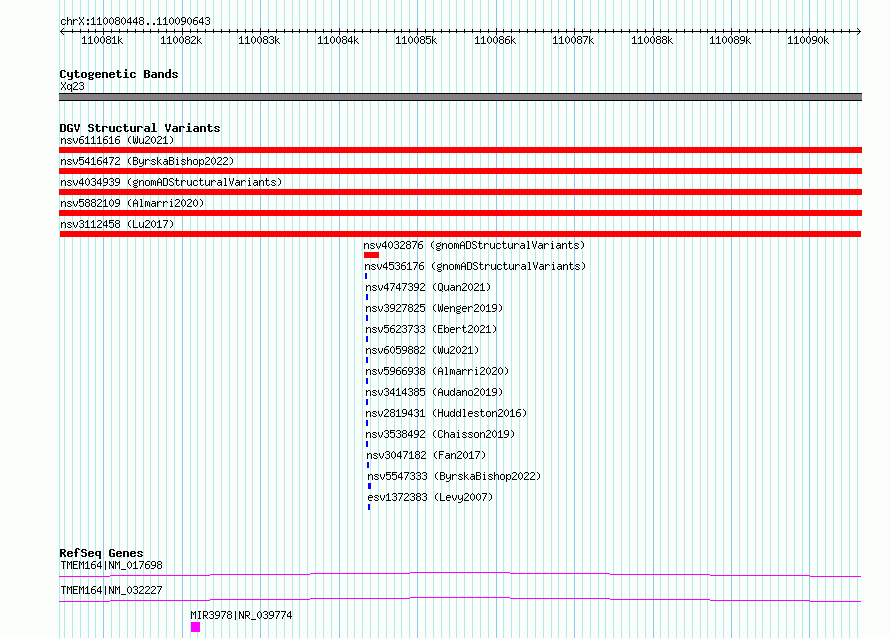Click nsv2819431 (Huddleston2016) label
Viewport: 890px width, 638px height.
446,413
